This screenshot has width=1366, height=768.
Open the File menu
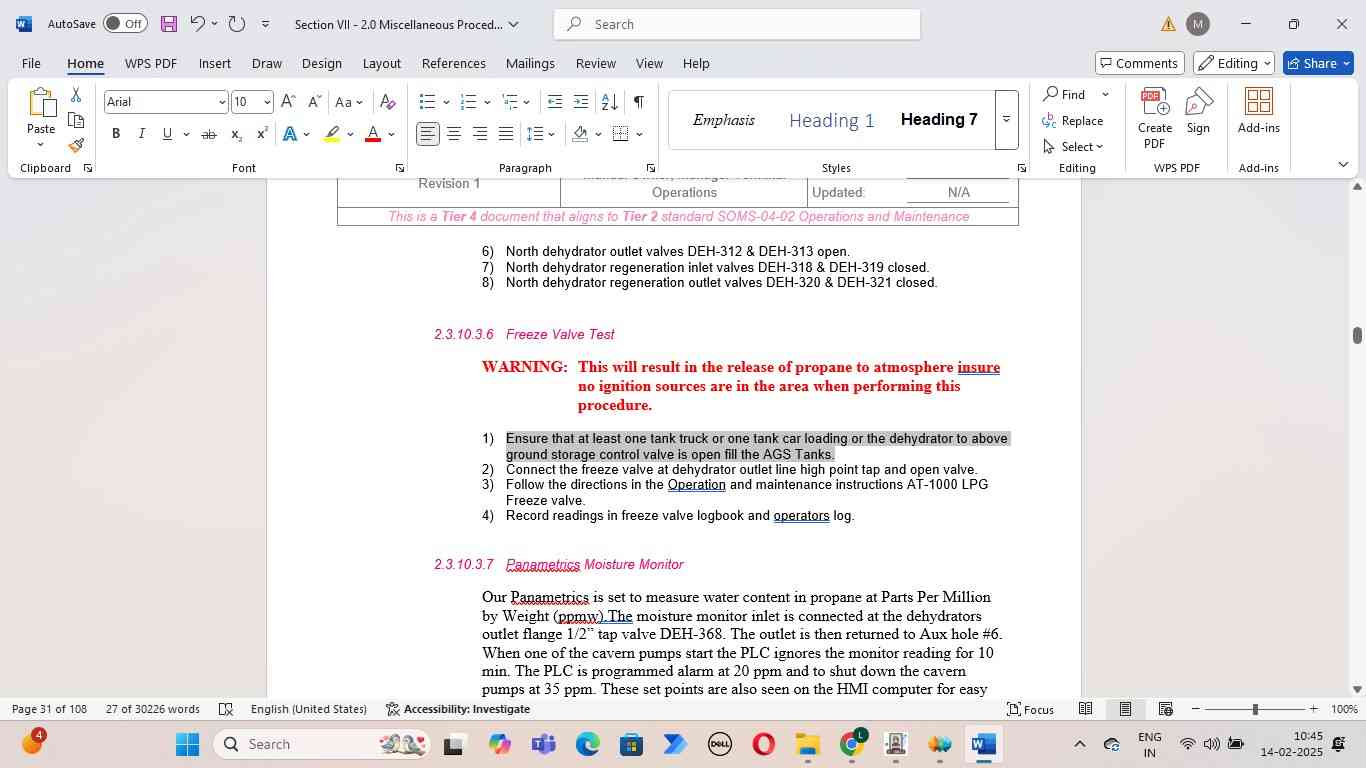(x=31, y=63)
